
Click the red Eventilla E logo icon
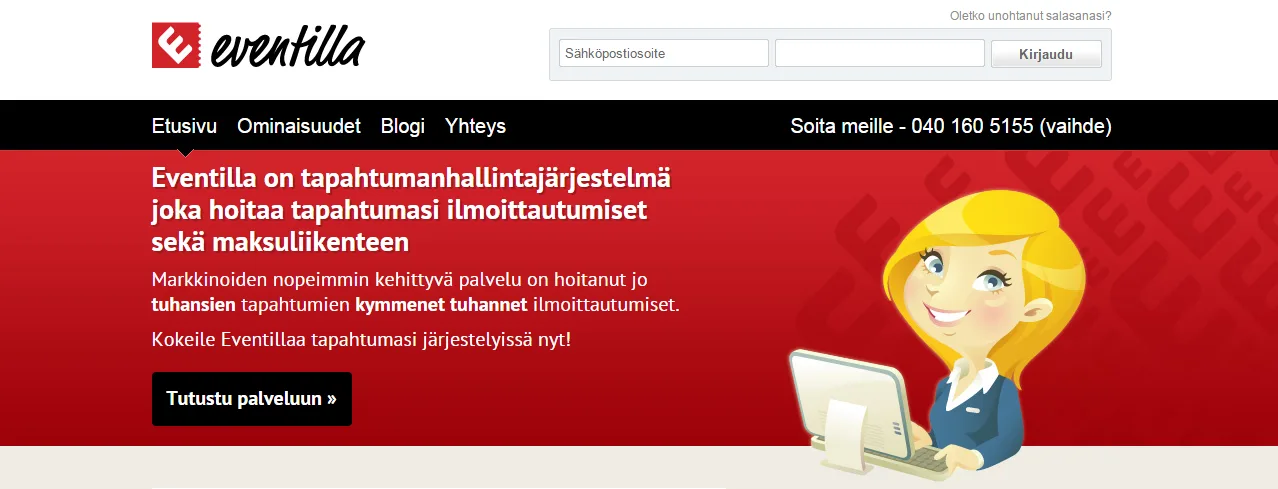[x=178, y=45]
